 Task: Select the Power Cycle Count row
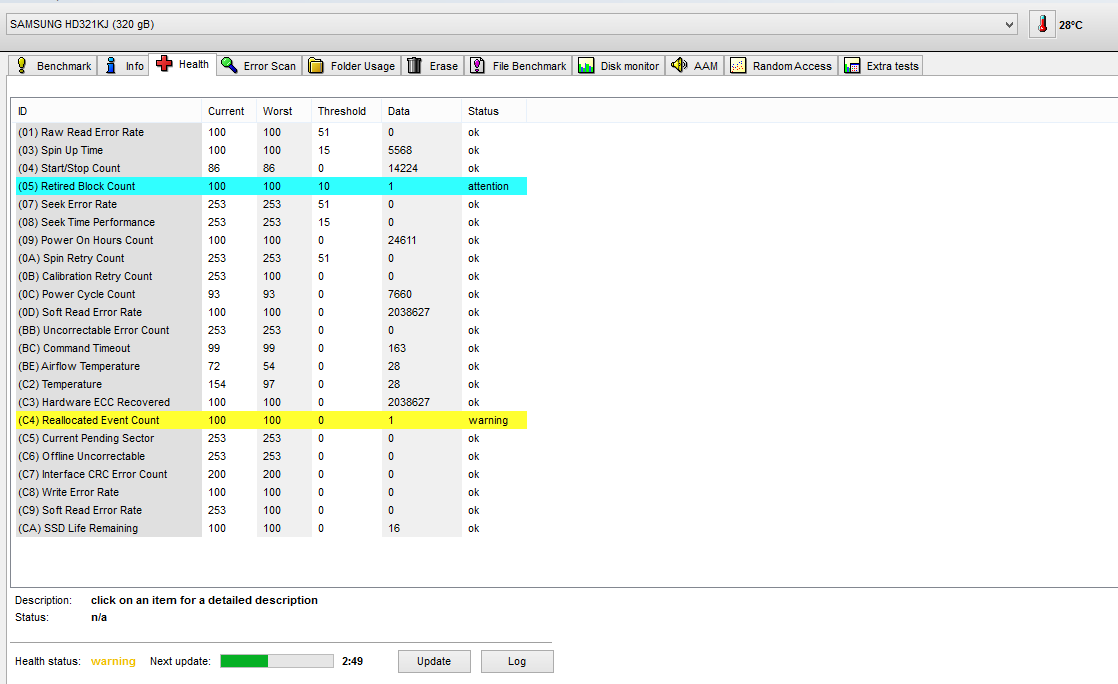pos(272,295)
